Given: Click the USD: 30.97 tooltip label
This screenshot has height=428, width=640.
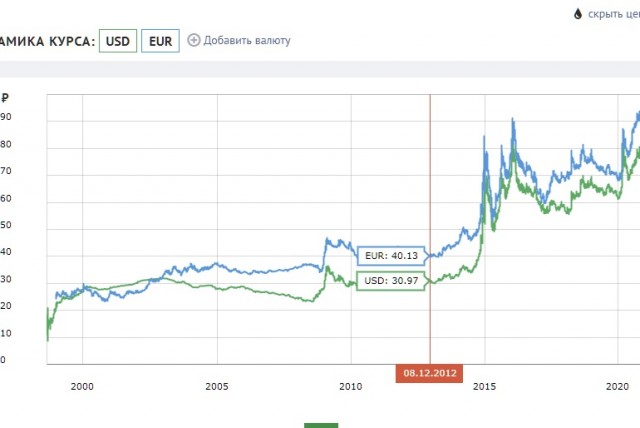Looking at the screenshot, I should 391,281.
